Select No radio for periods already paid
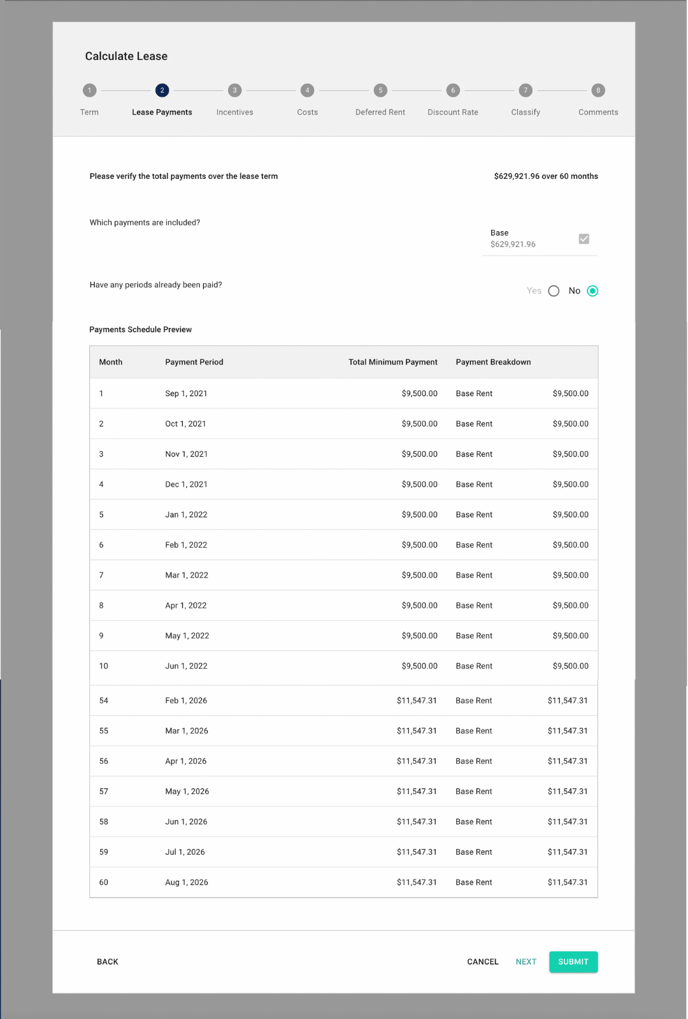 tap(592, 291)
